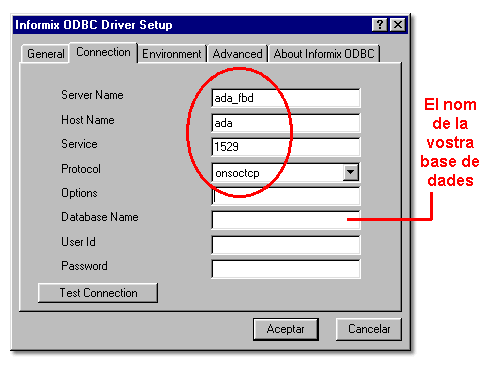Go to the Advanced tab
Image resolution: width=489 pixels, height=368 pixels.
pyautogui.click(x=237, y=54)
